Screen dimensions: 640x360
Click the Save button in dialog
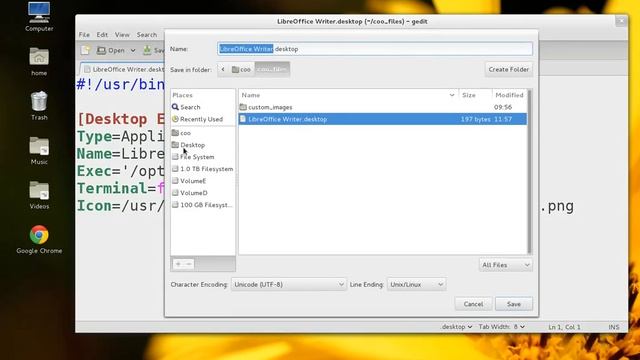(514, 304)
